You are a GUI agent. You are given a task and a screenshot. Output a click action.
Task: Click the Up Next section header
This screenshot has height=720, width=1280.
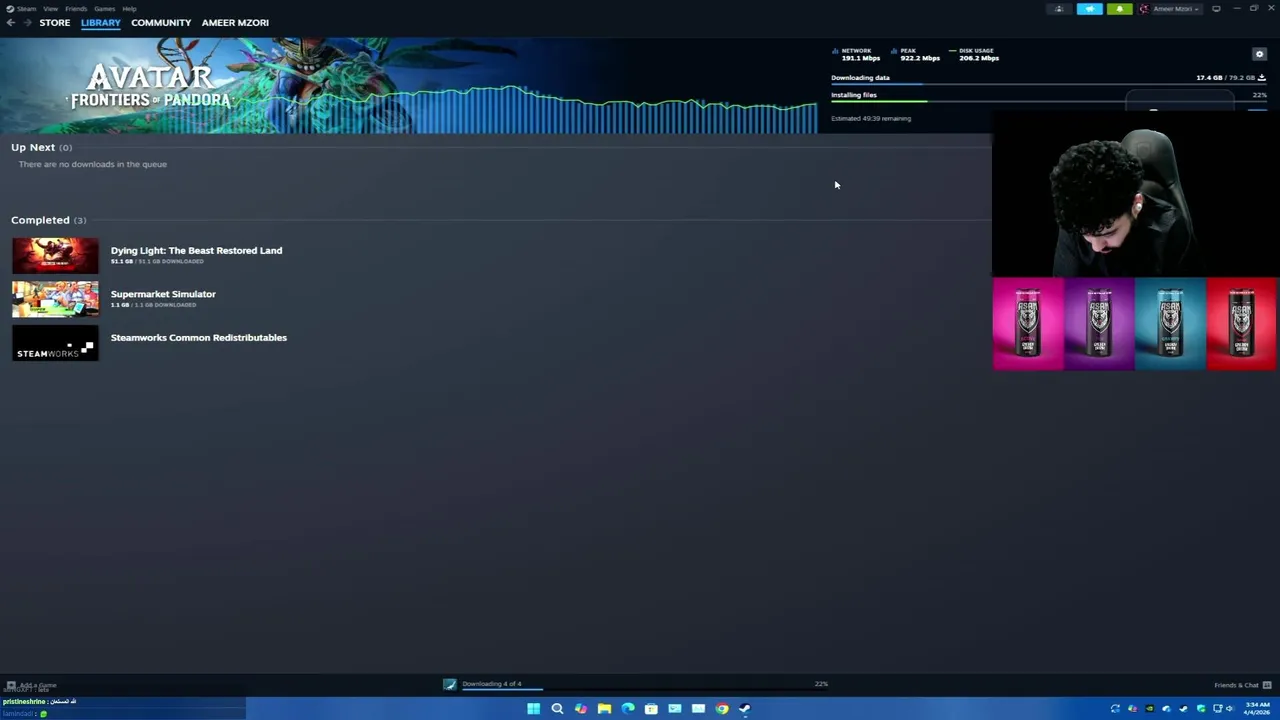41,147
